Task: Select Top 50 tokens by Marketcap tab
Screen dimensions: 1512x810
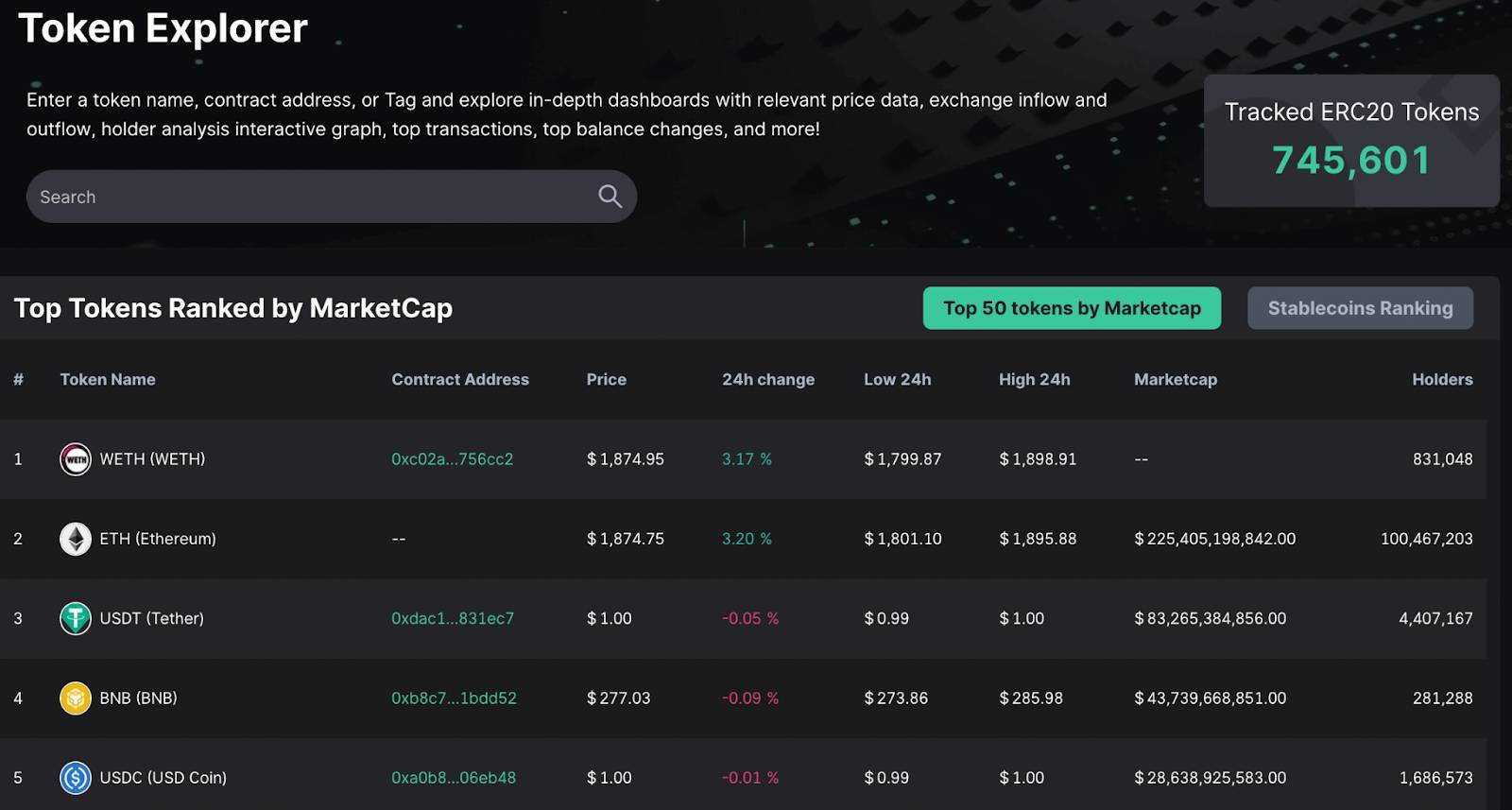Action: click(x=1072, y=308)
